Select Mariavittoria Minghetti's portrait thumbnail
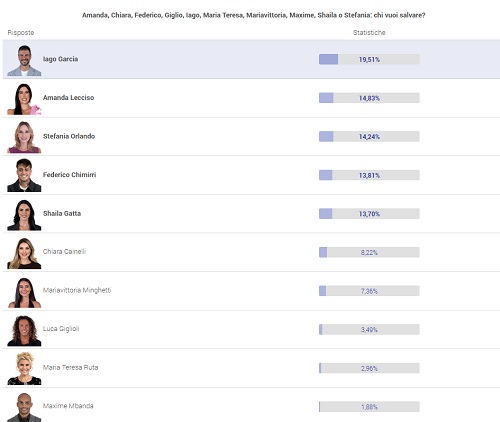500x422 pixels. (x=24, y=292)
